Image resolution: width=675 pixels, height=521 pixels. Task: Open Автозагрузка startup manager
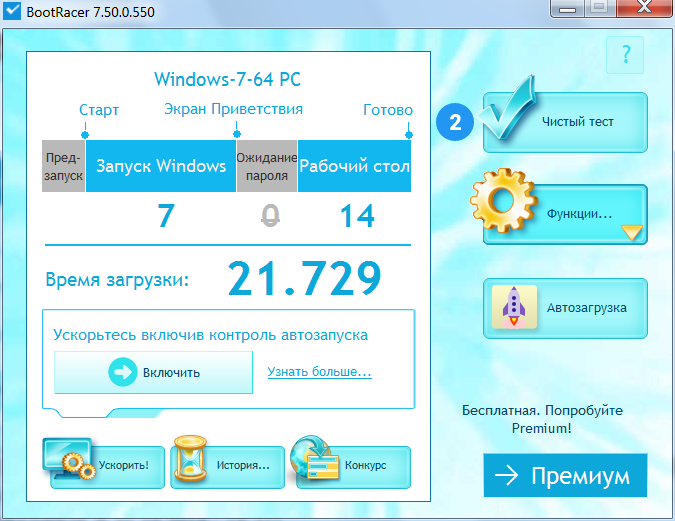[x=565, y=308]
